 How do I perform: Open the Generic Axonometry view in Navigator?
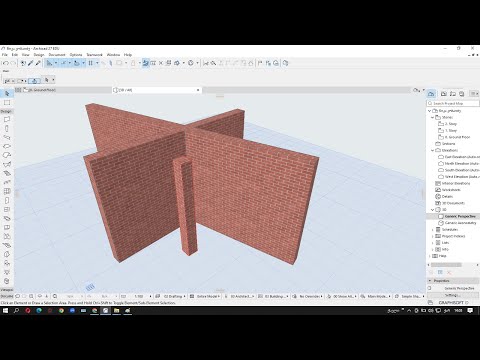[460, 223]
